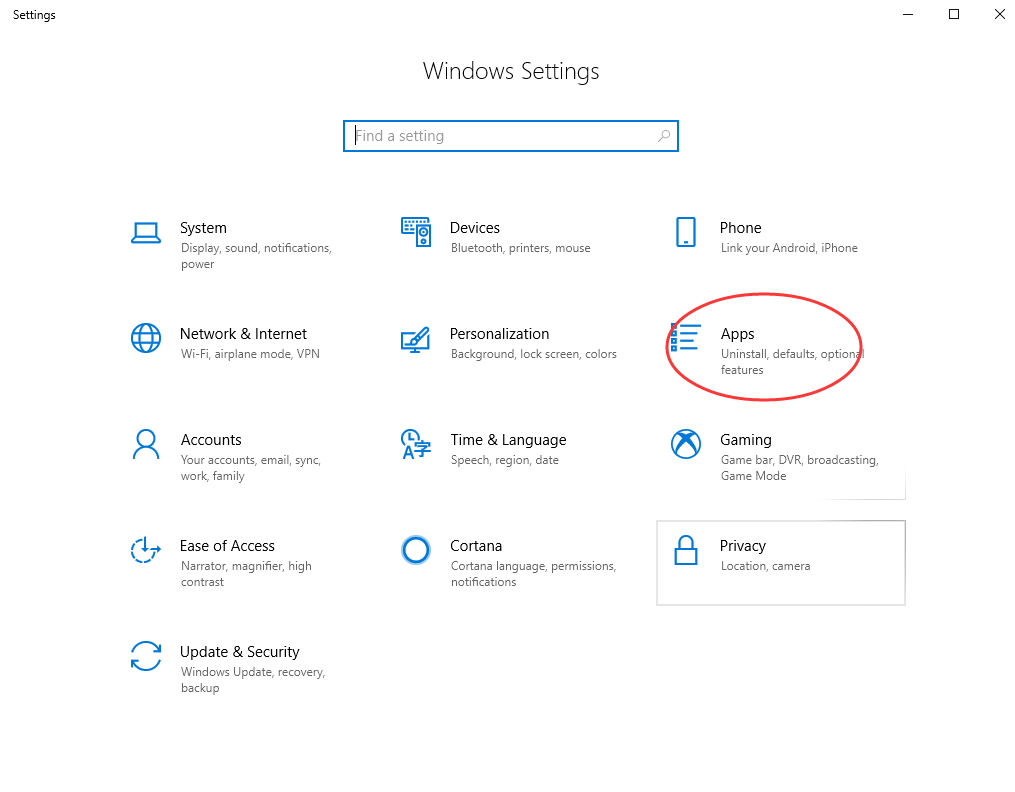Click the Privacy padlock icon
The width and height of the screenshot is (1015, 792).
pyautogui.click(x=686, y=550)
